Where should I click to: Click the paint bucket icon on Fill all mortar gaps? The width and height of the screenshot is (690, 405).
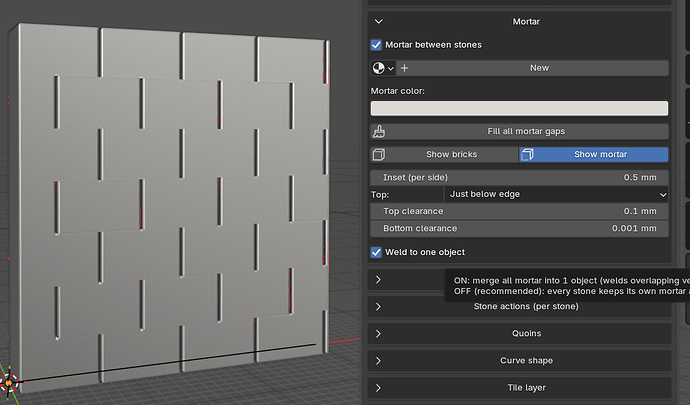pos(379,131)
